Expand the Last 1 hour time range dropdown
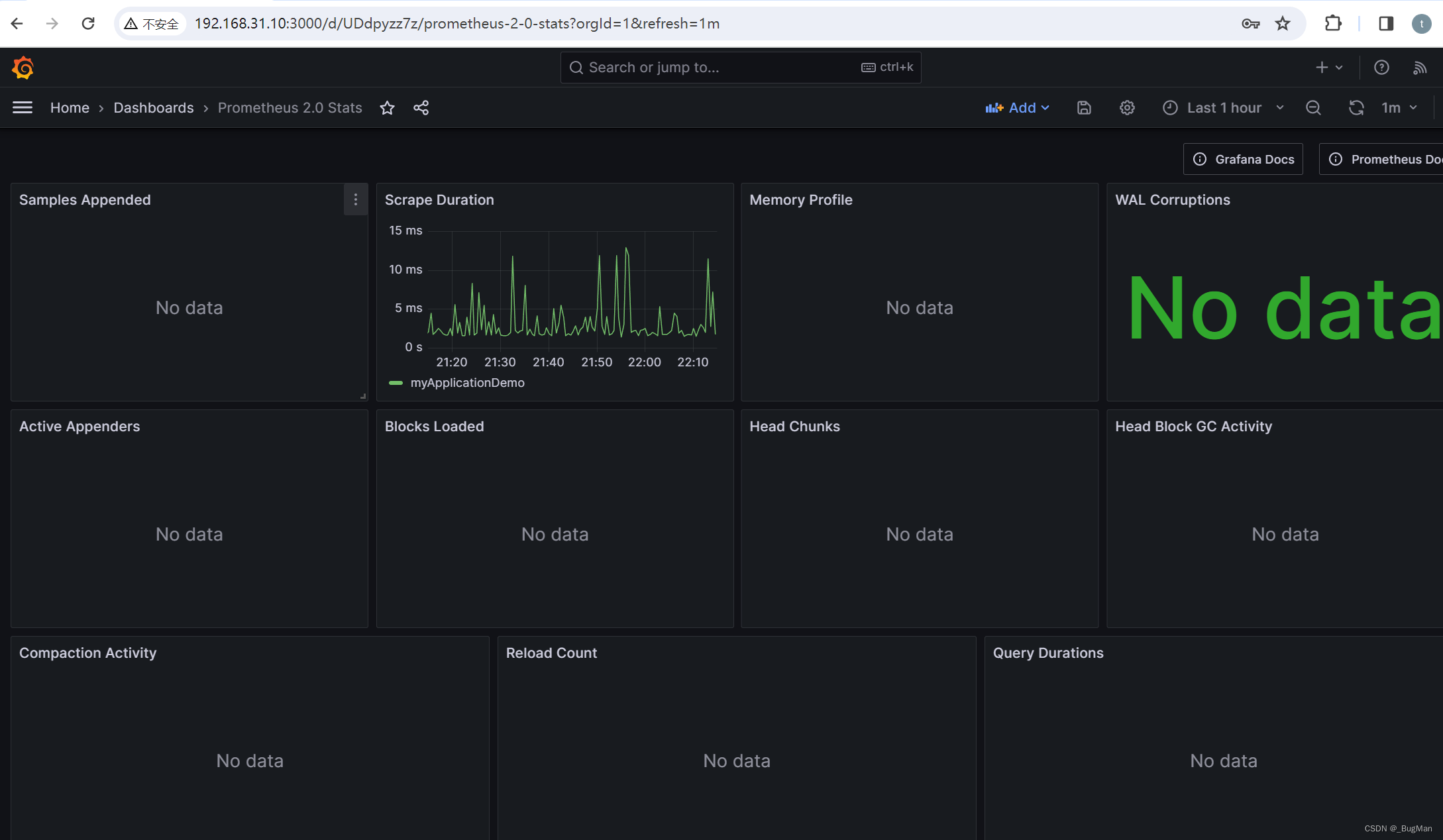This screenshot has width=1443, height=840. click(1223, 107)
